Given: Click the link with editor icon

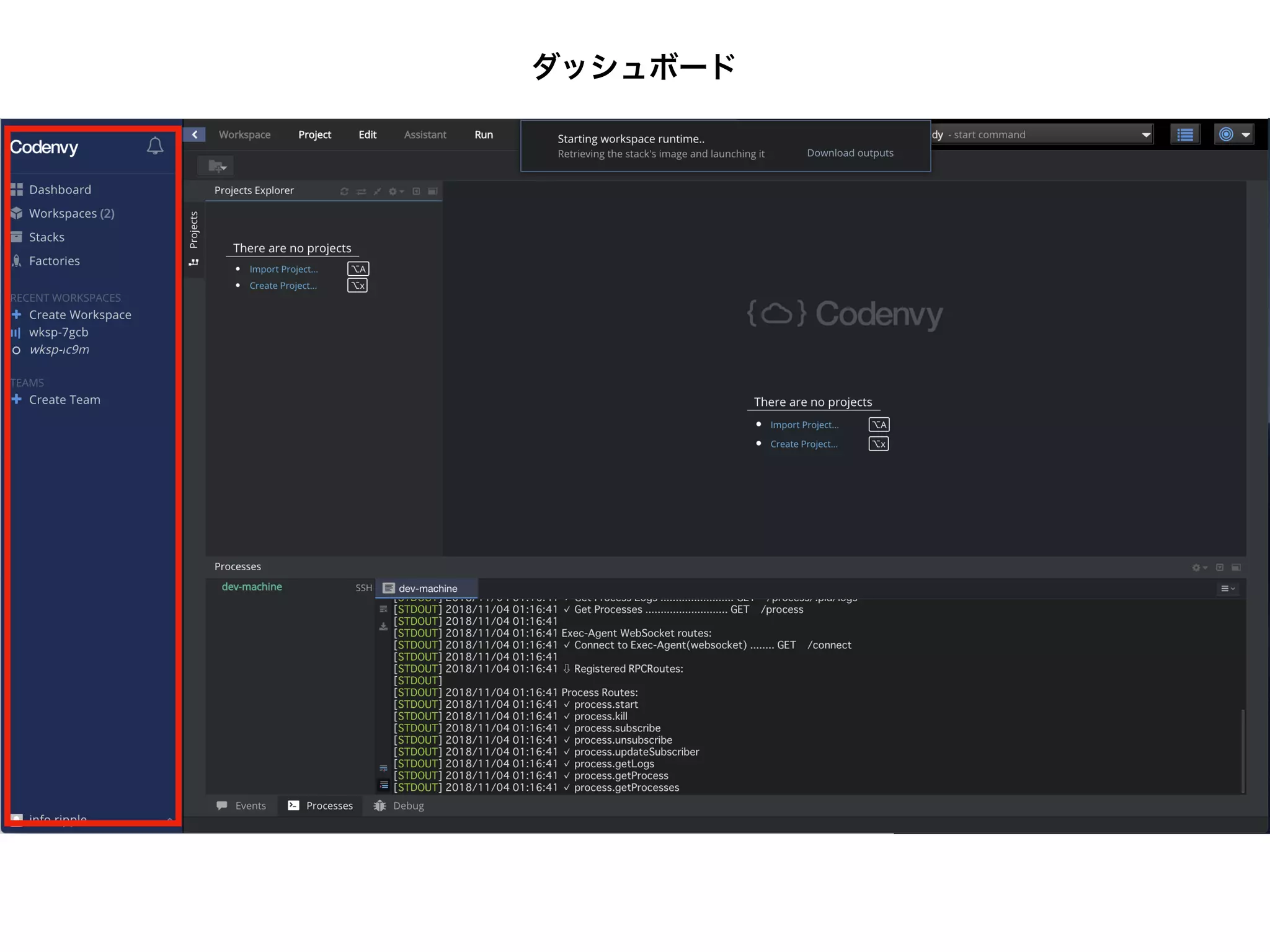Looking at the screenshot, I should click(361, 192).
